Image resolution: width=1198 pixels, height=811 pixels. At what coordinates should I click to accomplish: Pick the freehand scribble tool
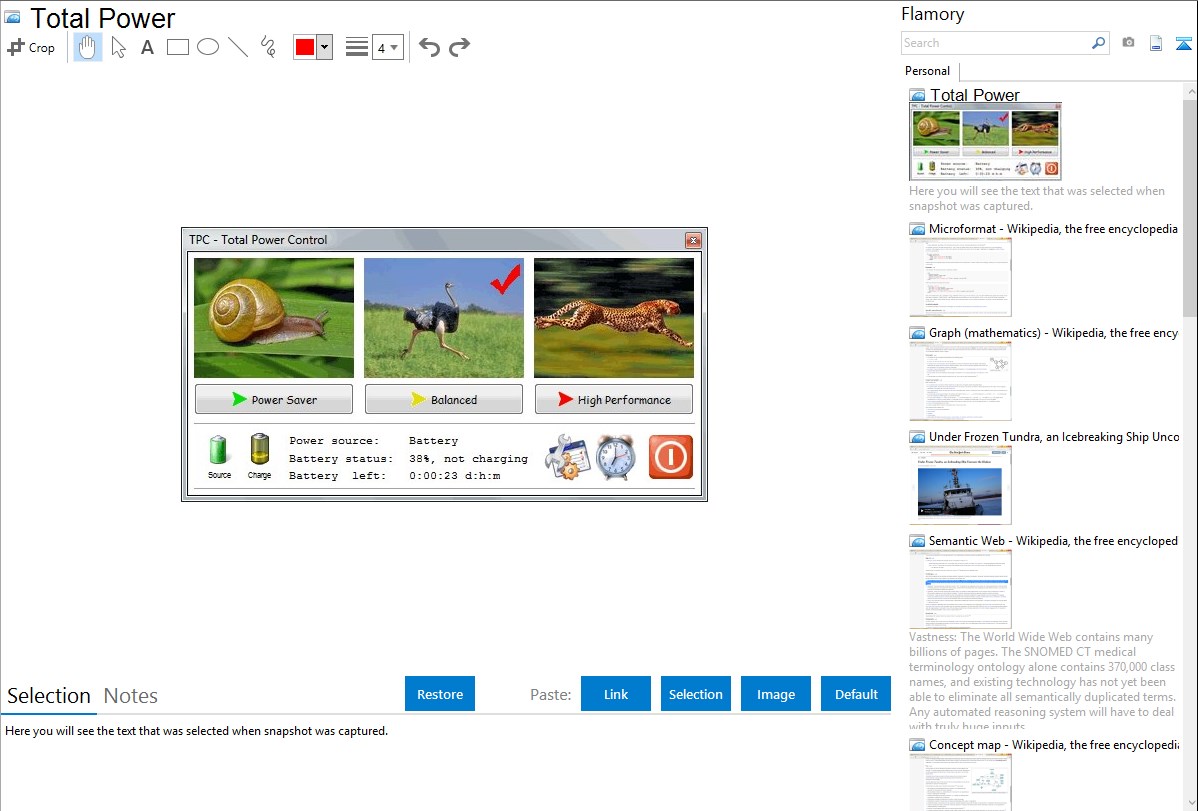click(x=268, y=47)
